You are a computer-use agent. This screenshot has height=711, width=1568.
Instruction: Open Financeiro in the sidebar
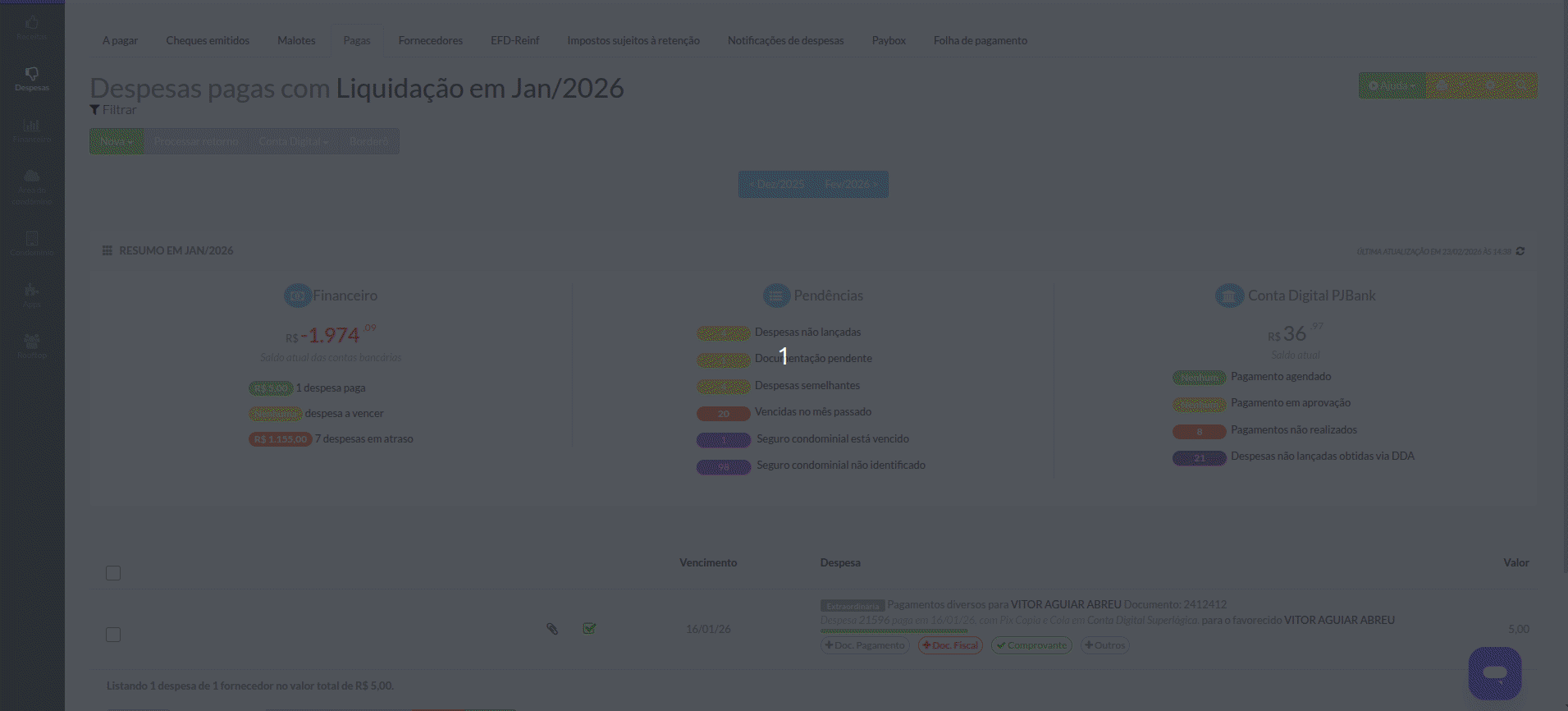pyautogui.click(x=32, y=131)
